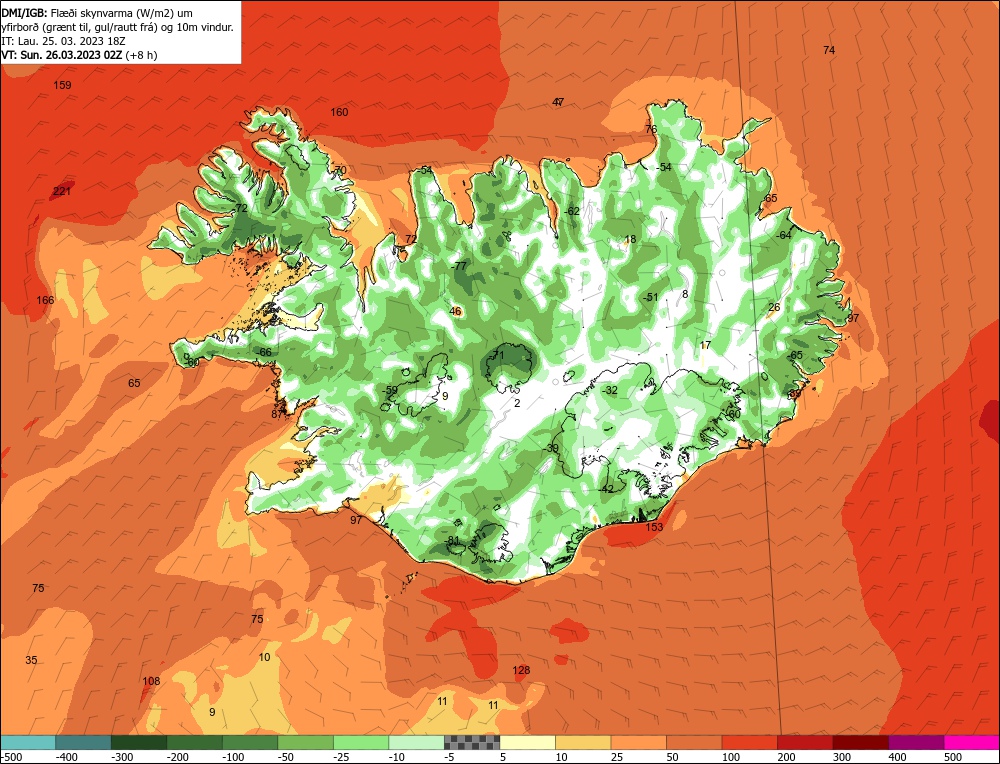The image size is (1000, 764).
Task: Click the light teal -500 to -400 legend swatch
Action: [x=28, y=742]
